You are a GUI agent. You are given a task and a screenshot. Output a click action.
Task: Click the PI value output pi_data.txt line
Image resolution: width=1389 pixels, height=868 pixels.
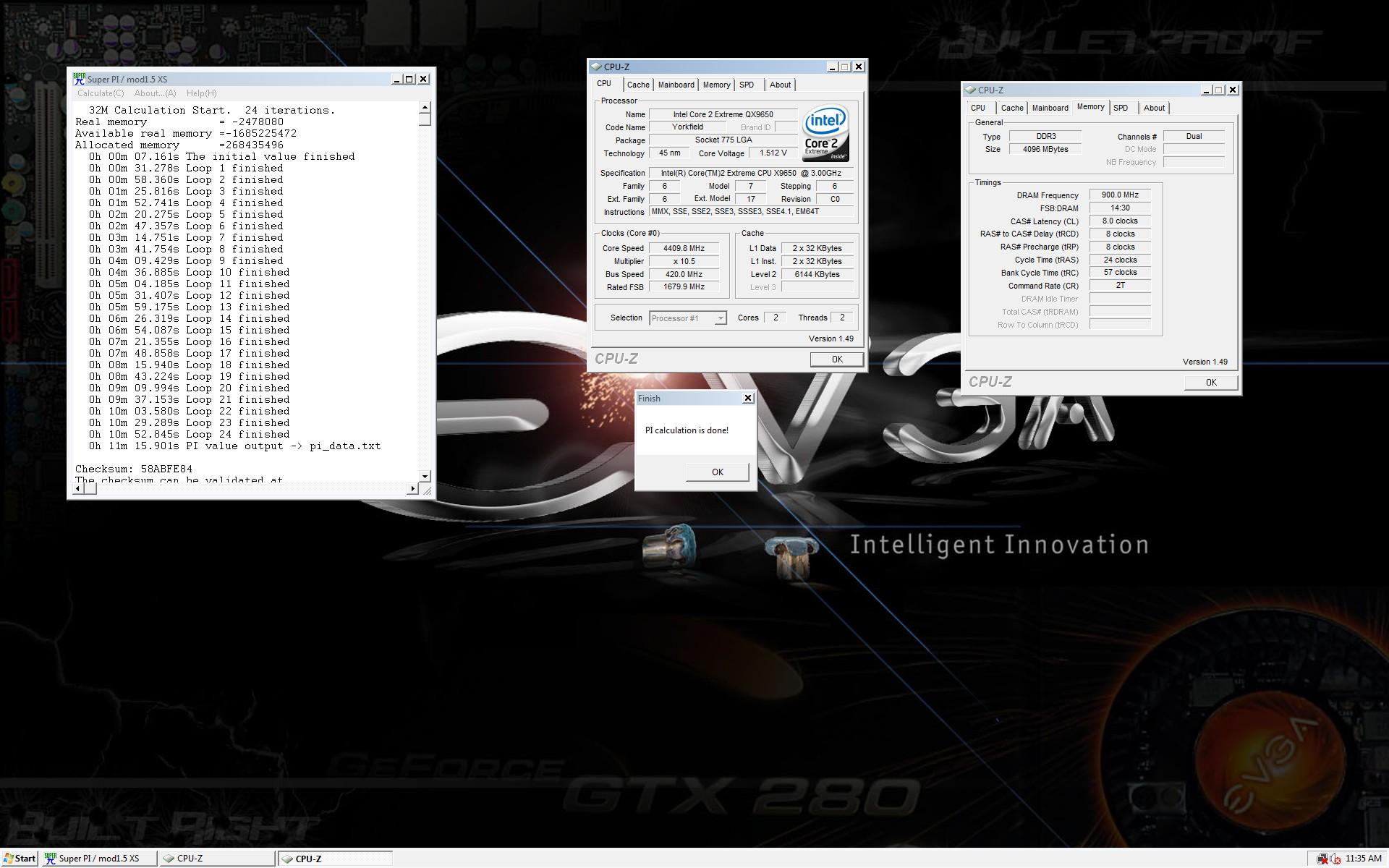pos(234,446)
